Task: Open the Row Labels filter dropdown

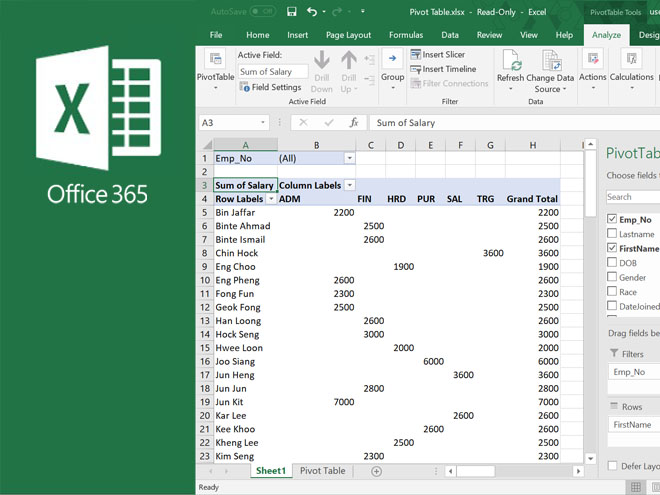Action: (x=270, y=199)
